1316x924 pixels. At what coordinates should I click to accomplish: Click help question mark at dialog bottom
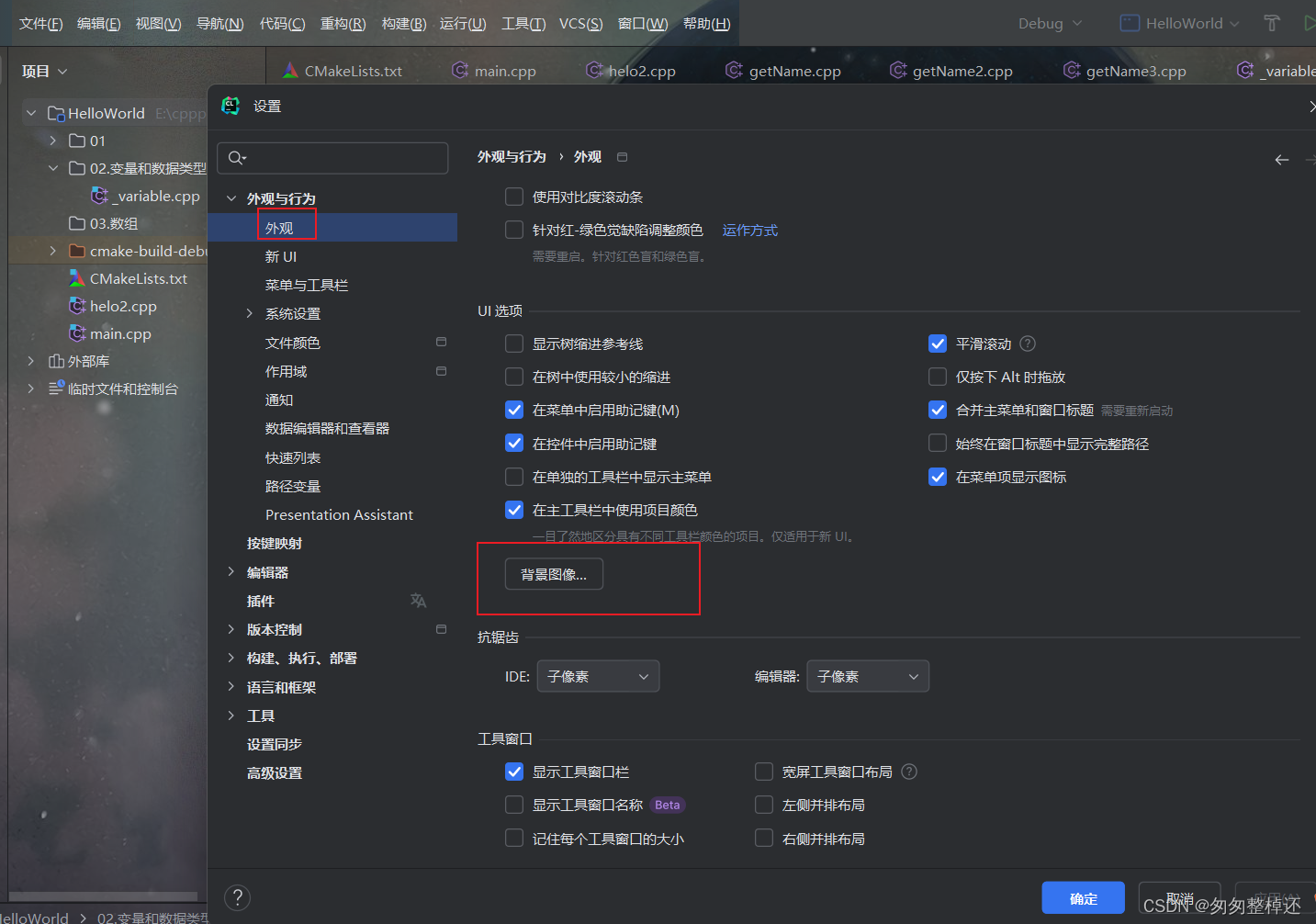[x=237, y=897]
